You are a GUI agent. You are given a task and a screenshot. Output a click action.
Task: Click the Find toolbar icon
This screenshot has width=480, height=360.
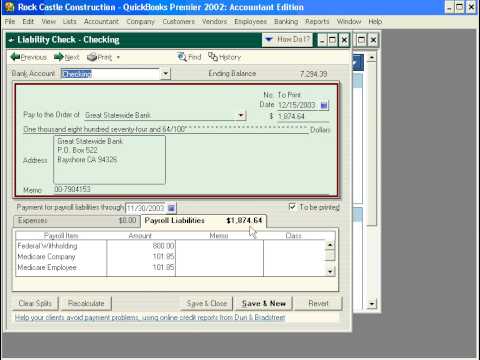coord(189,57)
